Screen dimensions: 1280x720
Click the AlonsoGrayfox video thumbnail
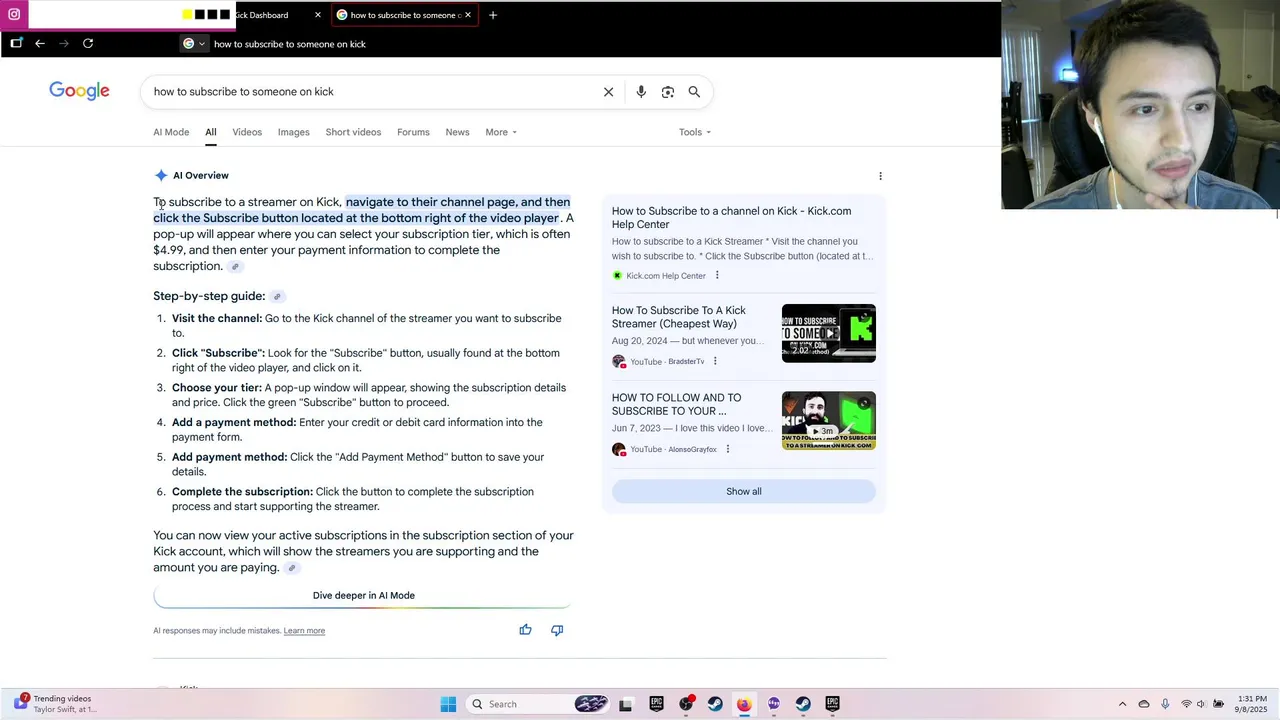point(828,420)
